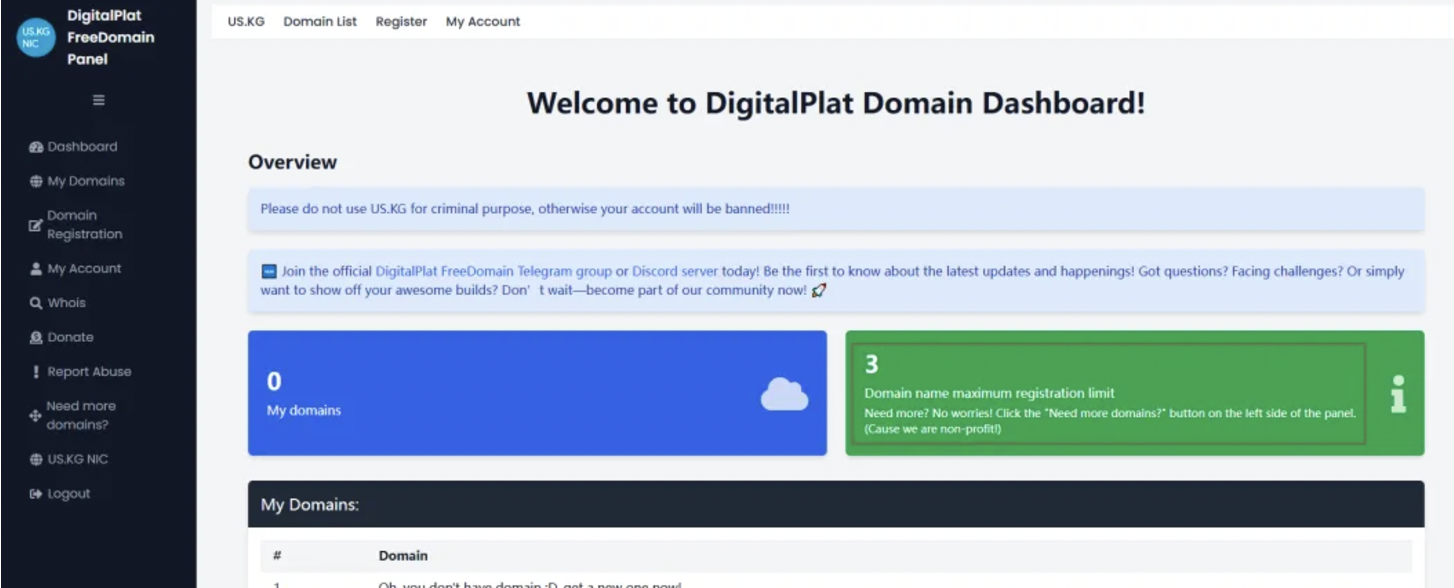Image resolution: width=1454 pixels, height=588 pixels.
Task: Click the Overview heading
Action: point(293,162)
